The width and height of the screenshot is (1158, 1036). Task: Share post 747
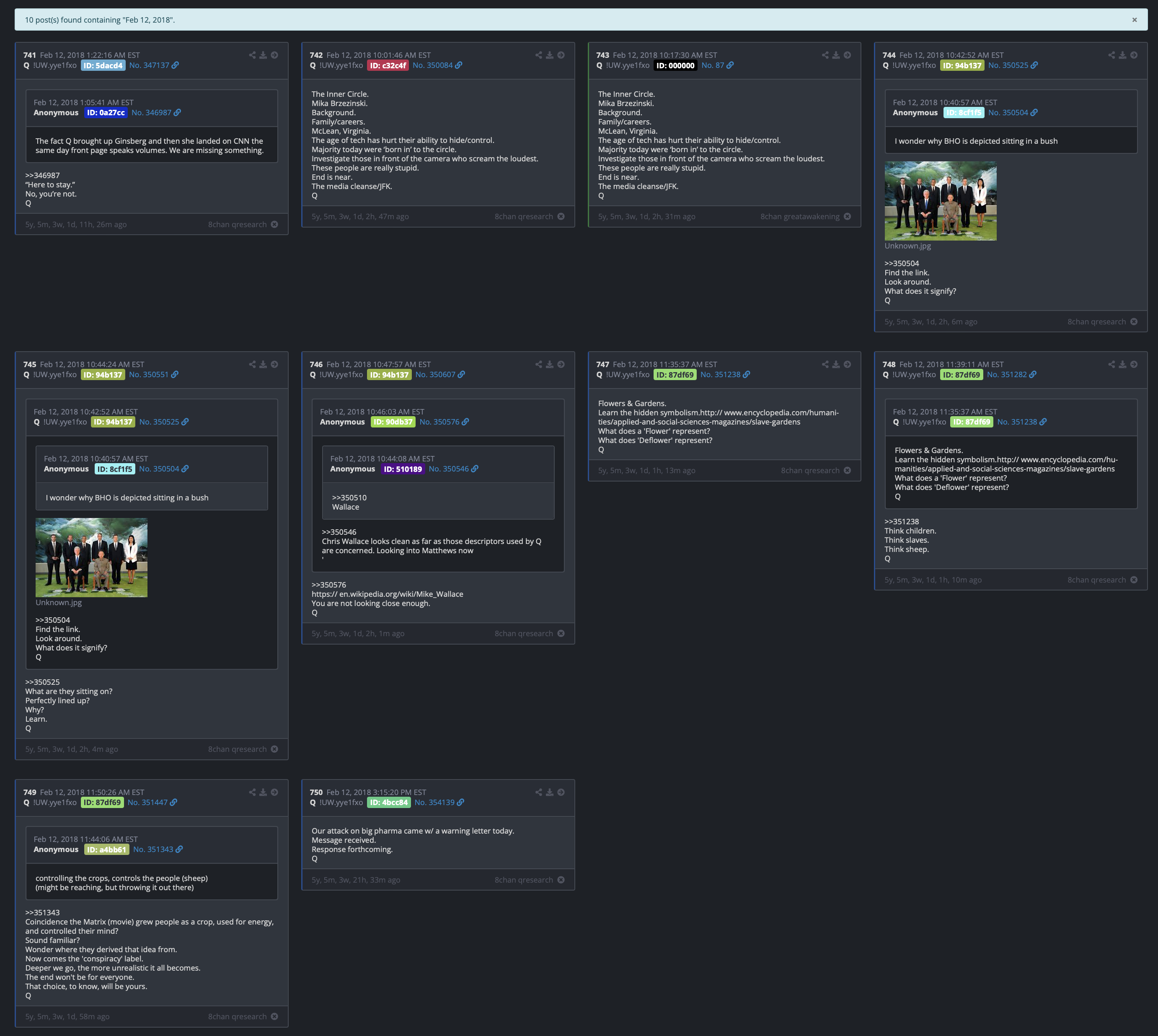(825, 364)
